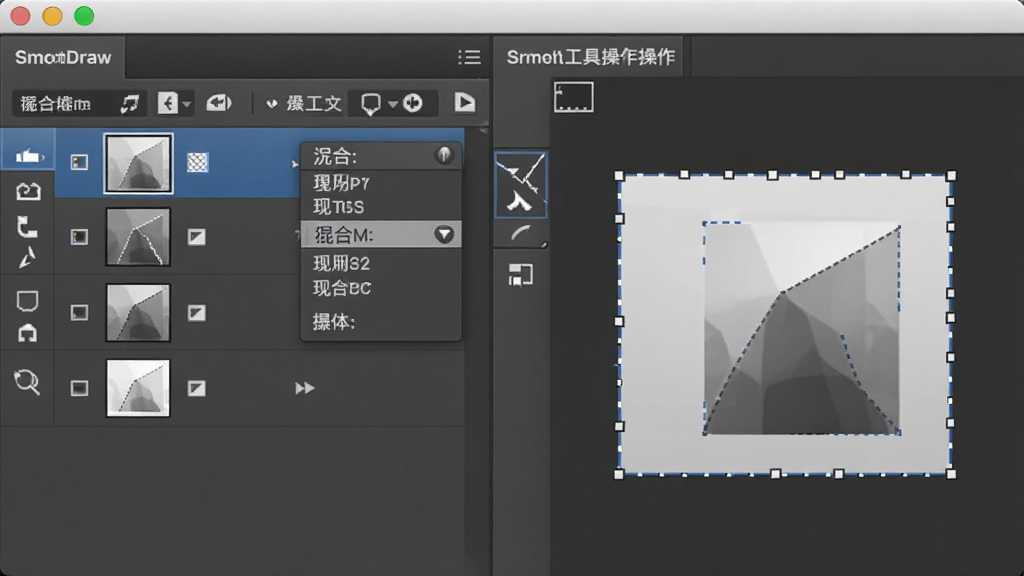Select the curve arc tool in right toolbar
The height and width of the screenshot is (576, 1024).
pos(520,232)
